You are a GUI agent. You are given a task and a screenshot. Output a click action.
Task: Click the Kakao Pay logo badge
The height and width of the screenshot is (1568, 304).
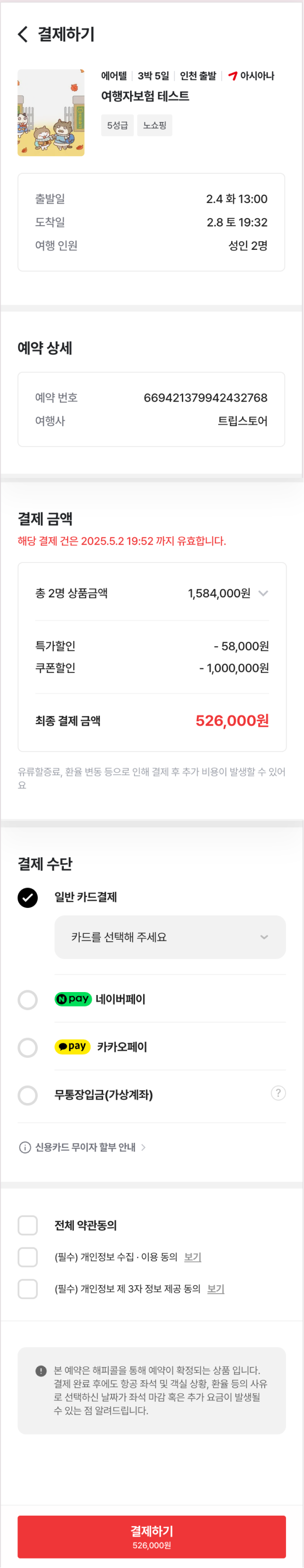point(72,1046)
